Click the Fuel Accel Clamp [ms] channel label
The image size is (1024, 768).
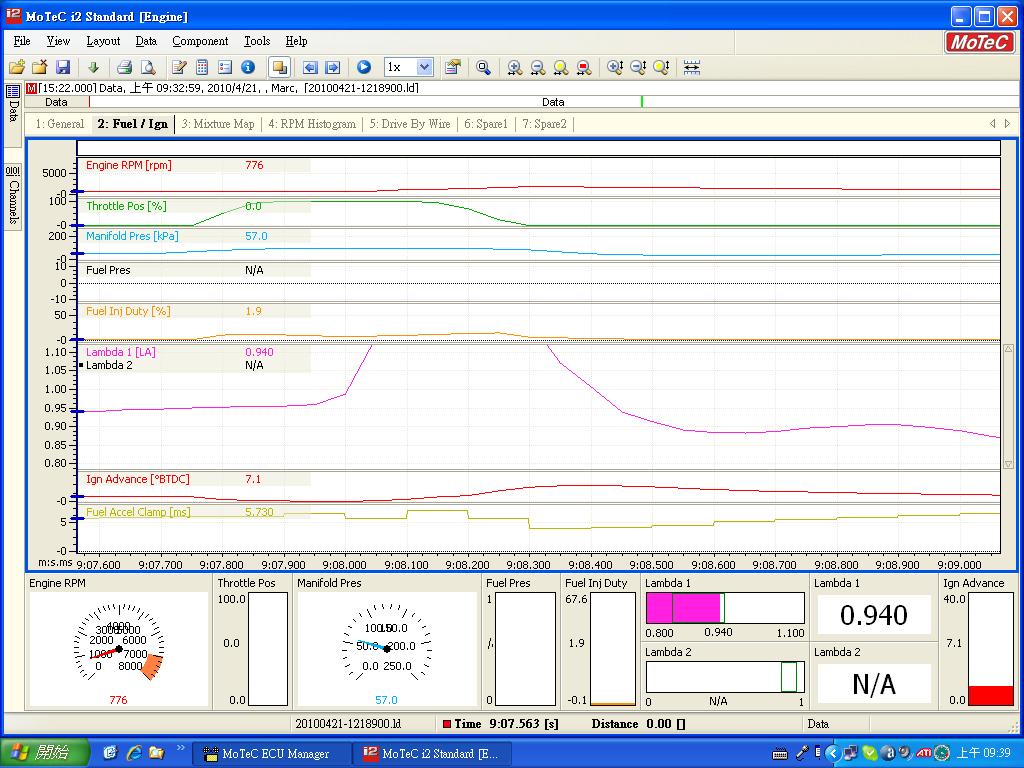click(138, 512)
